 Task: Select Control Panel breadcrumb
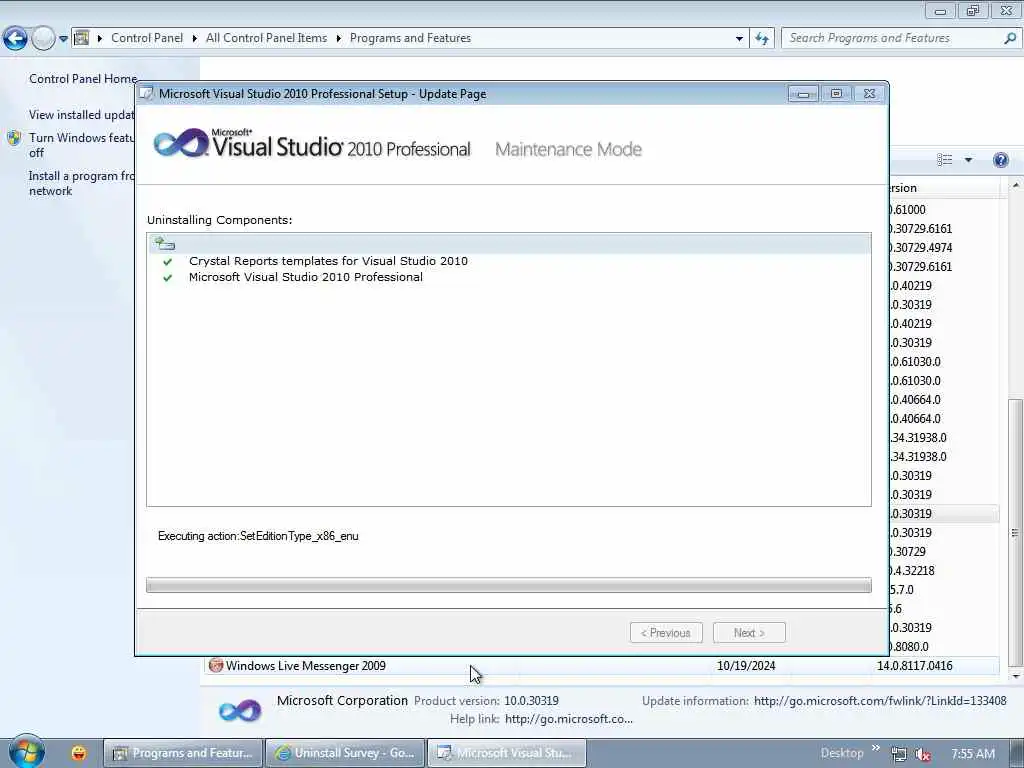click(x=147, y=38)
